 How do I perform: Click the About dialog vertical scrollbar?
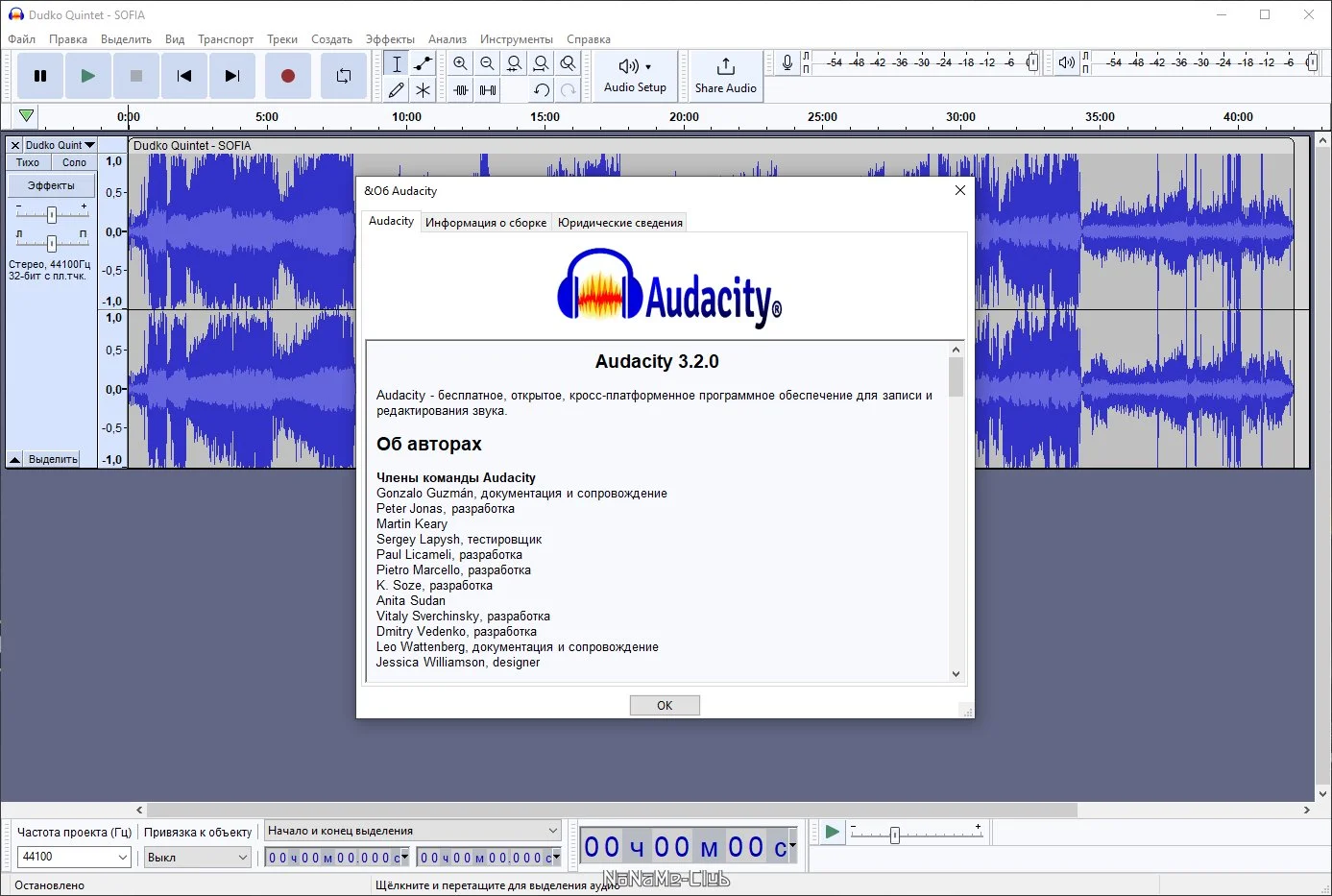(956, 512)
